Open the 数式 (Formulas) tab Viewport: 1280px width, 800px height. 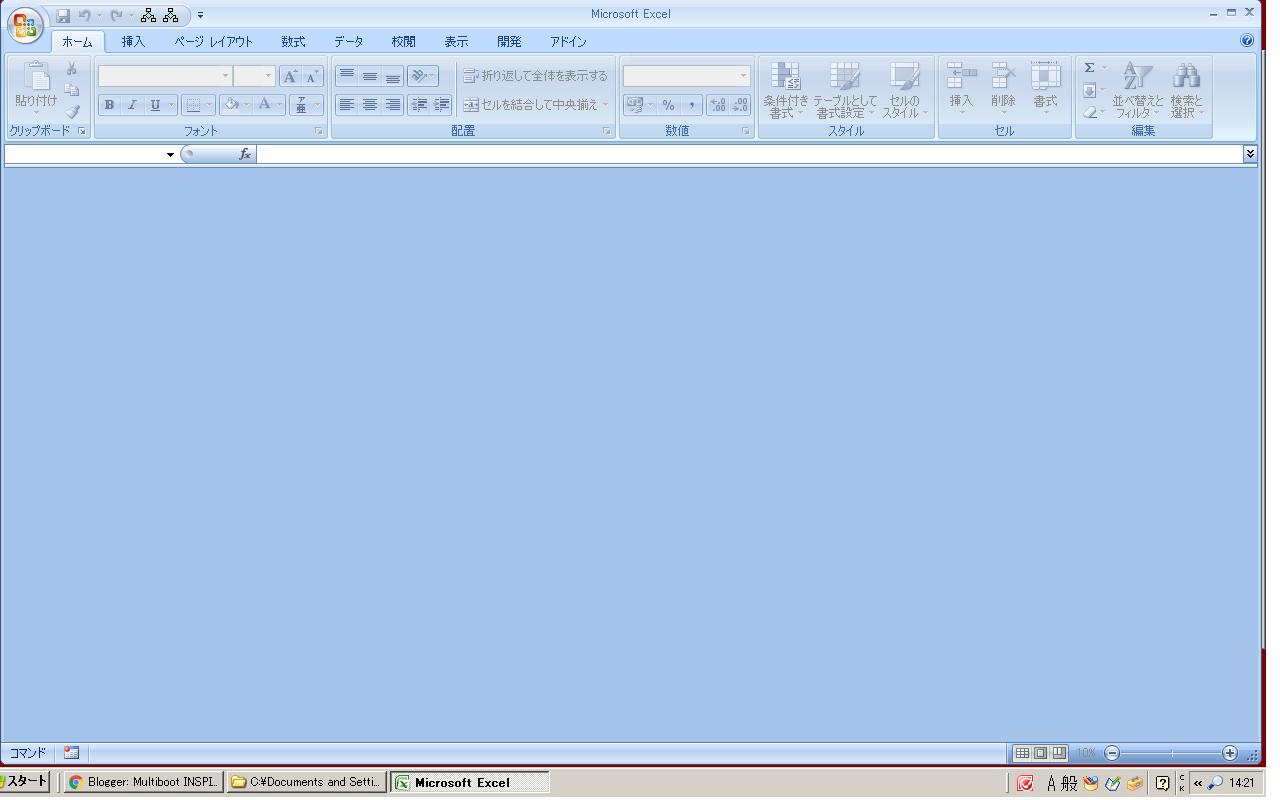click(x=293, y=42)
